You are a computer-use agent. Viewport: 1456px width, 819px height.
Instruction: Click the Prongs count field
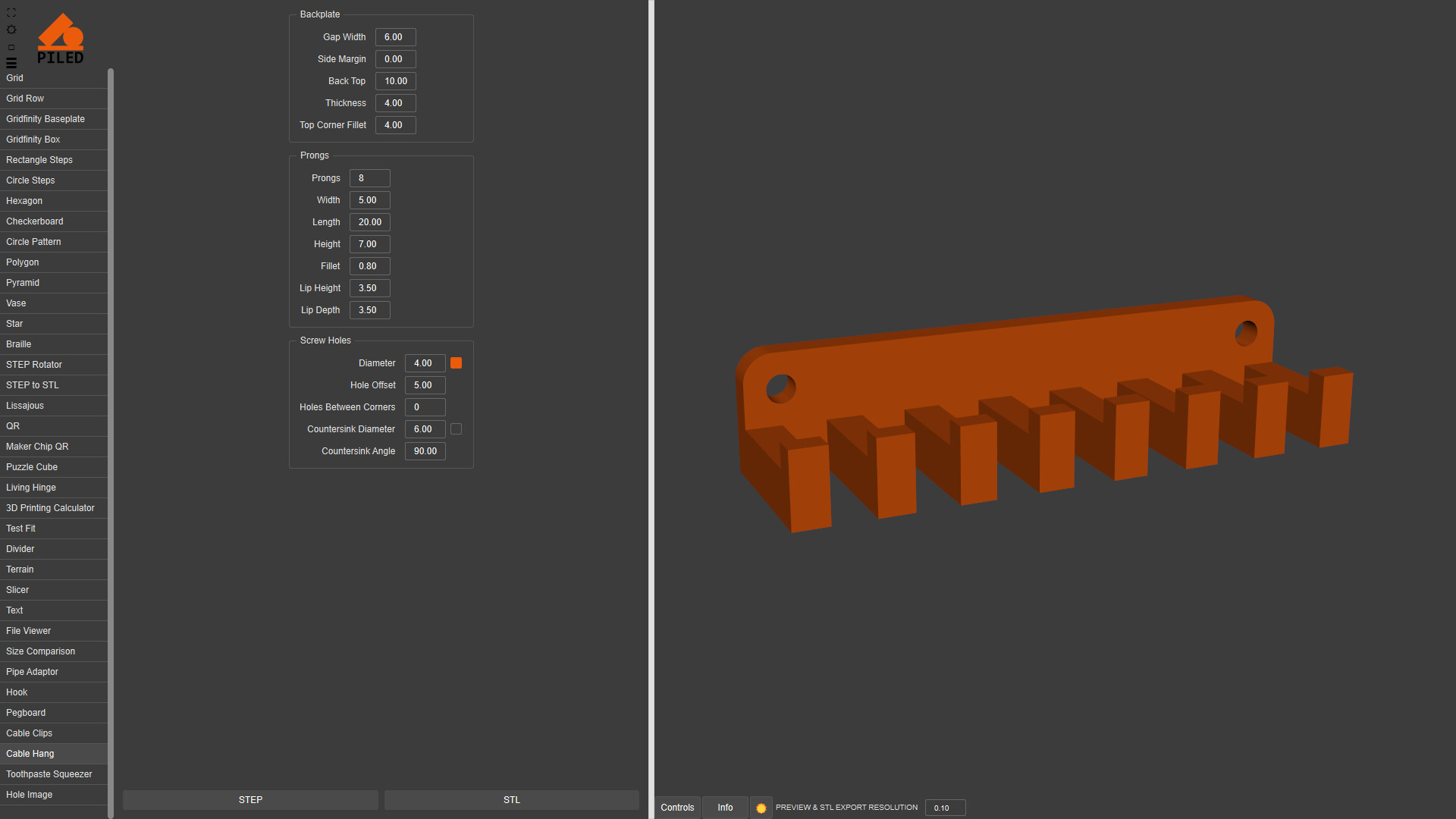(369, 178)
